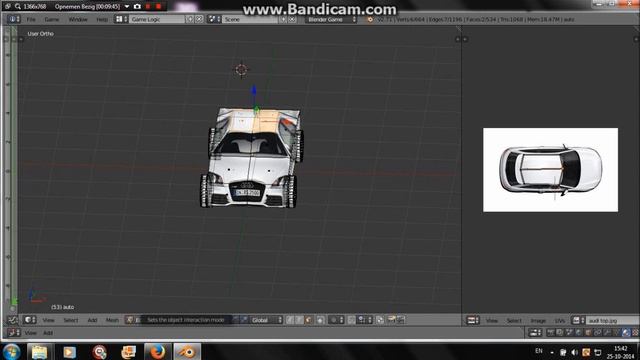Open the Help menu
Viewport: 640px width, 360px height.
(102, 19)
